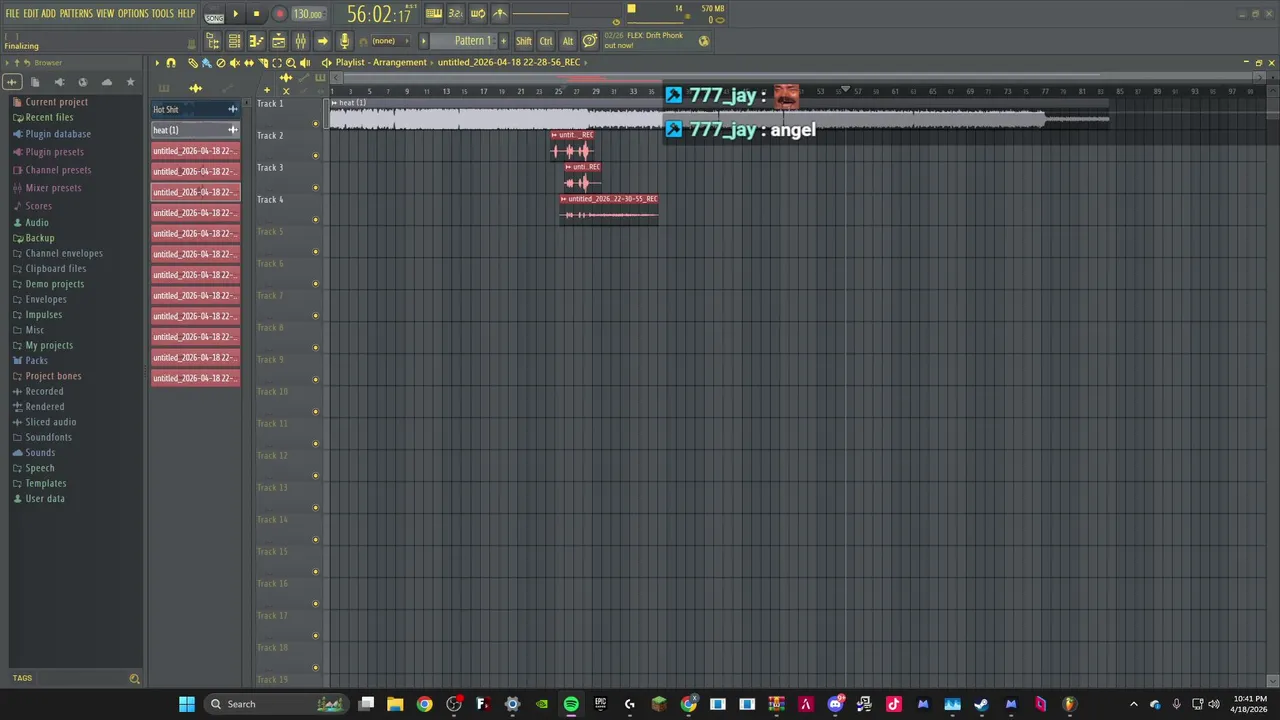Toggle countdown before recording button
The image size is (1280, 720).
click(456, 14)
